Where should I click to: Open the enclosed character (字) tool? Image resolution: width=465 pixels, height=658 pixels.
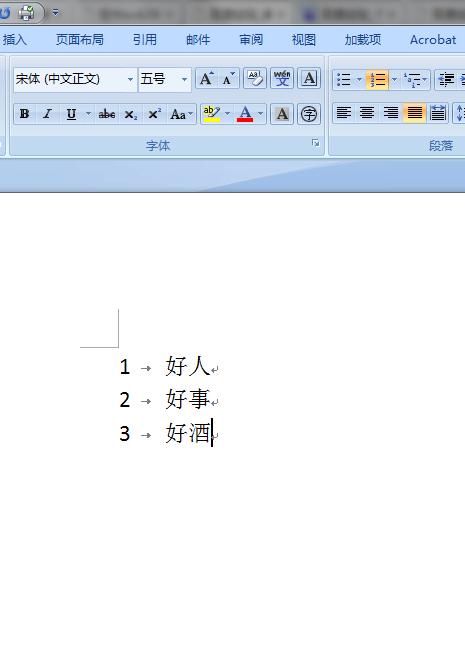click(309, 114)
